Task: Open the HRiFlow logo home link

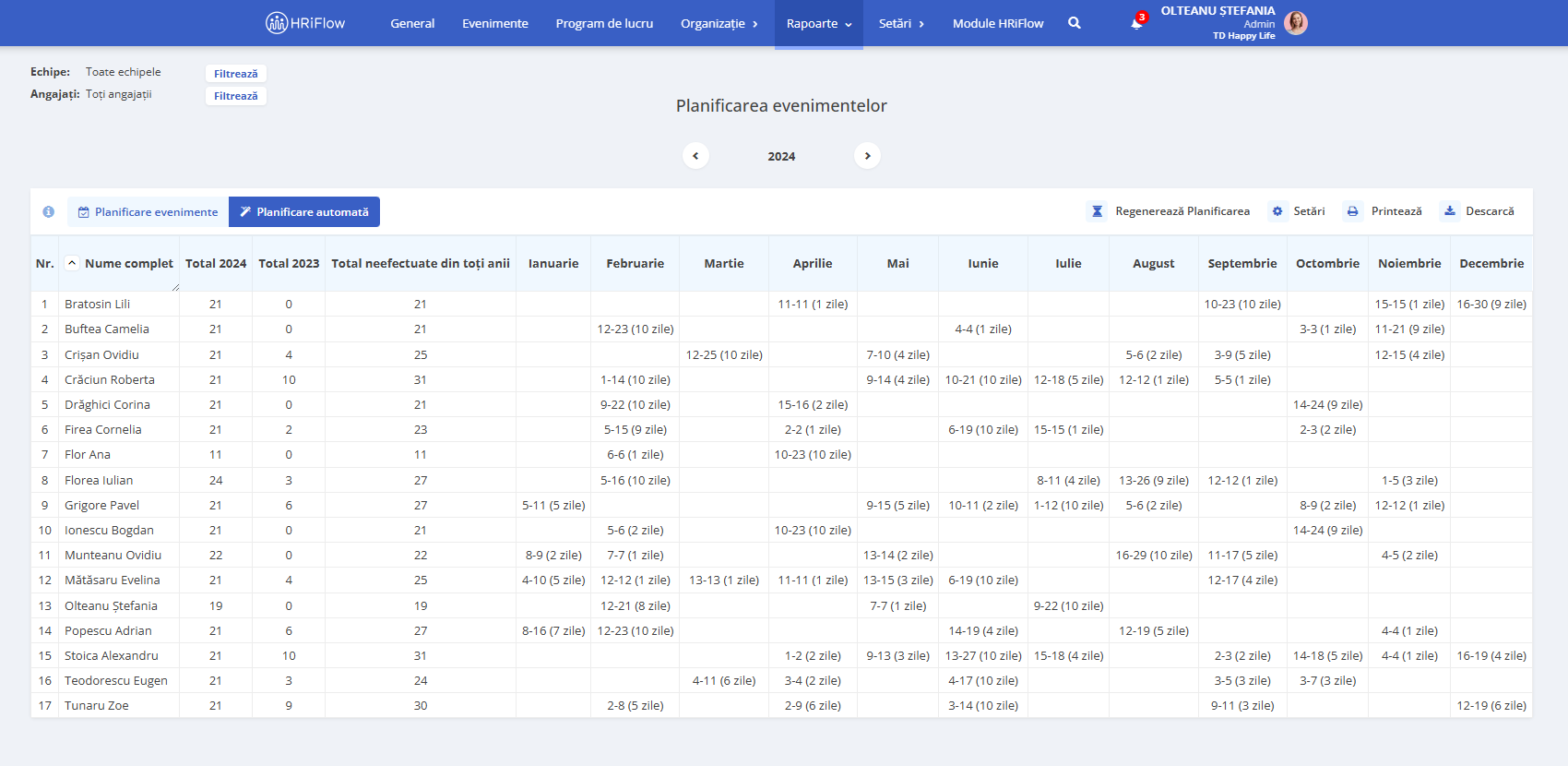Action: [305, 23]
